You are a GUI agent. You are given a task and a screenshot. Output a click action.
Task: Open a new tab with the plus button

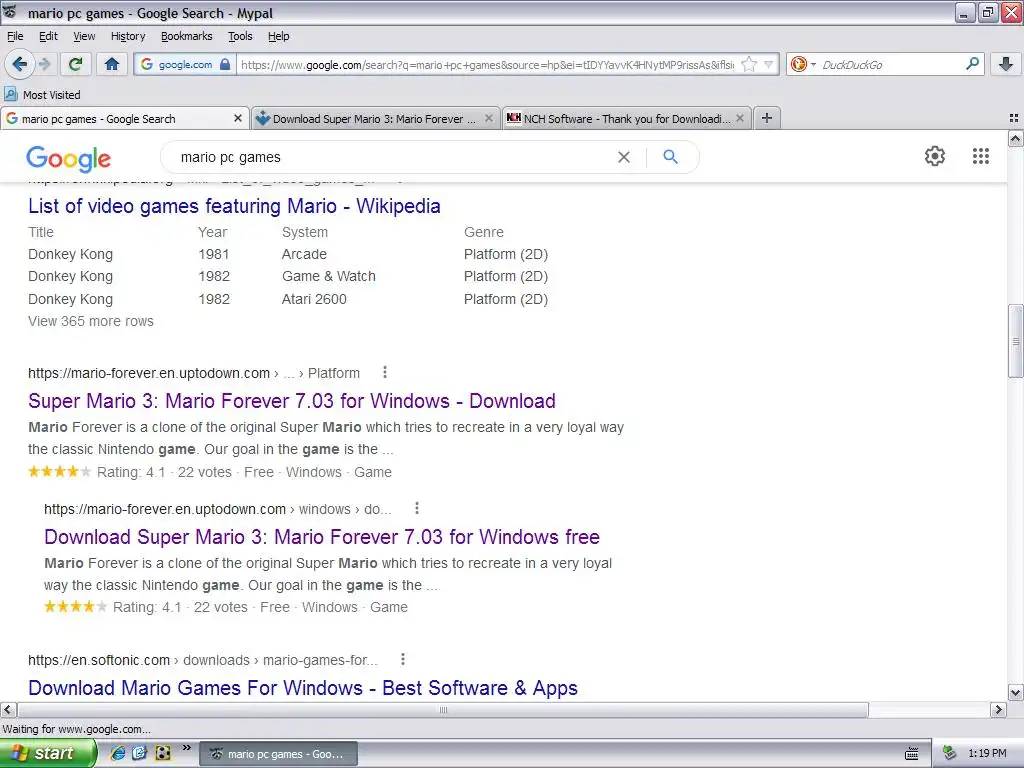(767, 118)
